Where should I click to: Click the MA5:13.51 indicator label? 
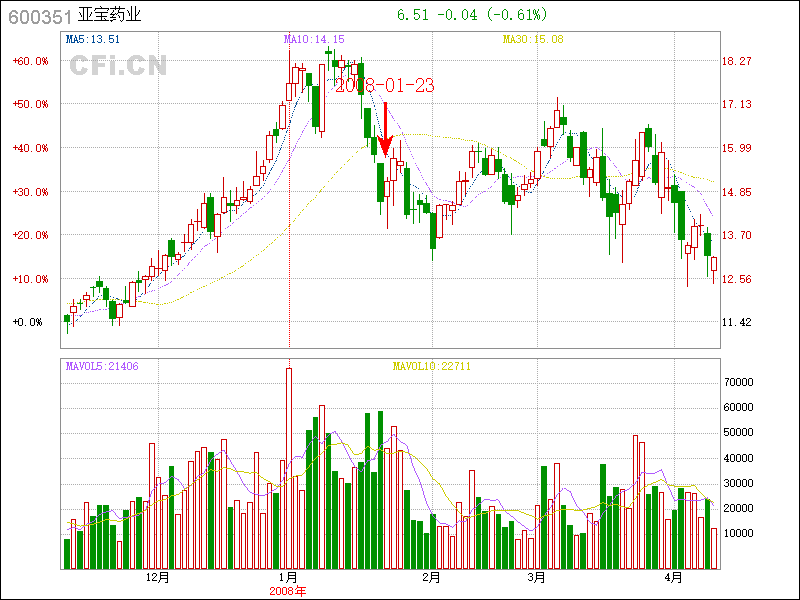93,39
